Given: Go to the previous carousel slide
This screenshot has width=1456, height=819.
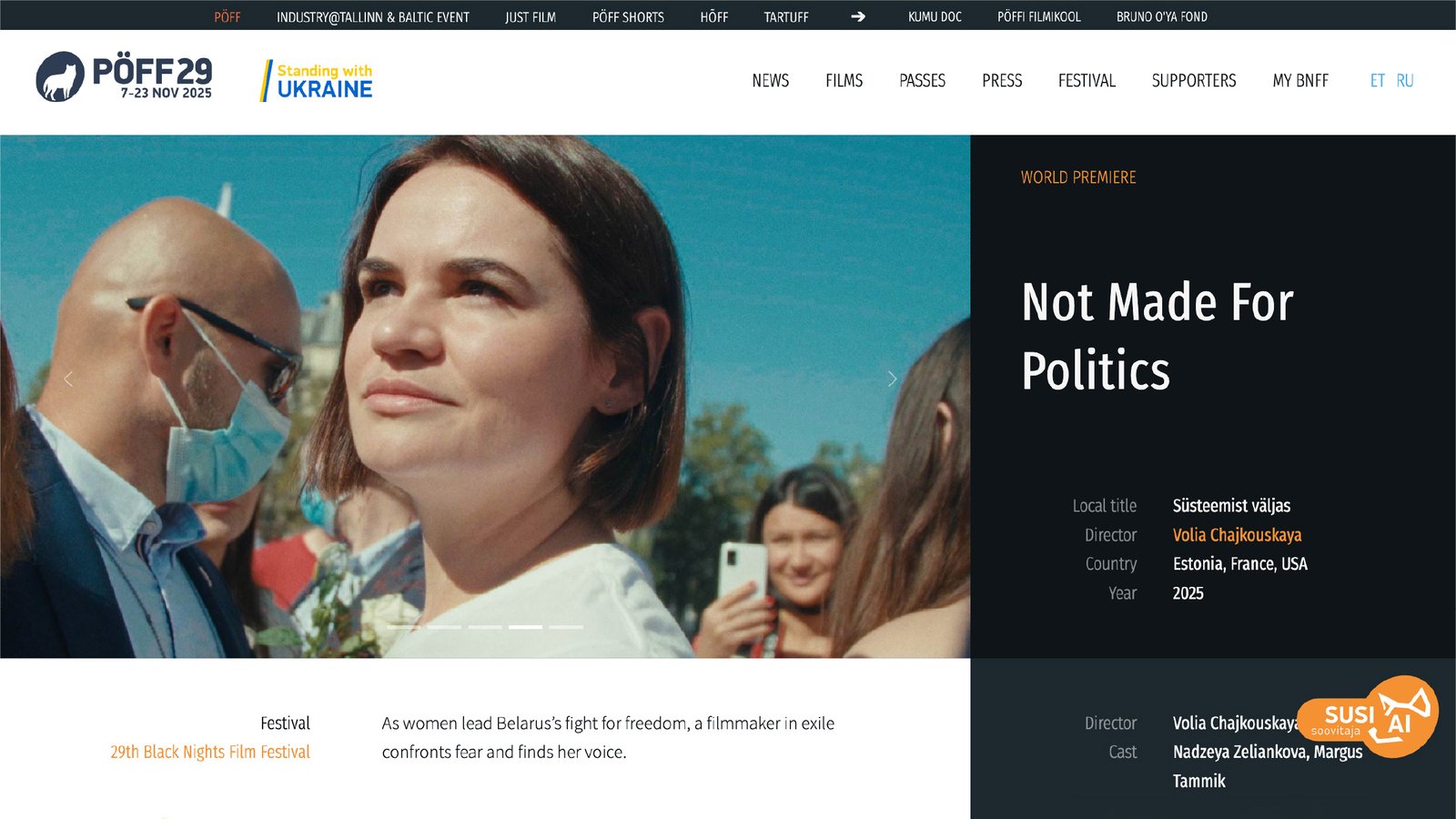Looking at the screenshot, I should 68,379.
